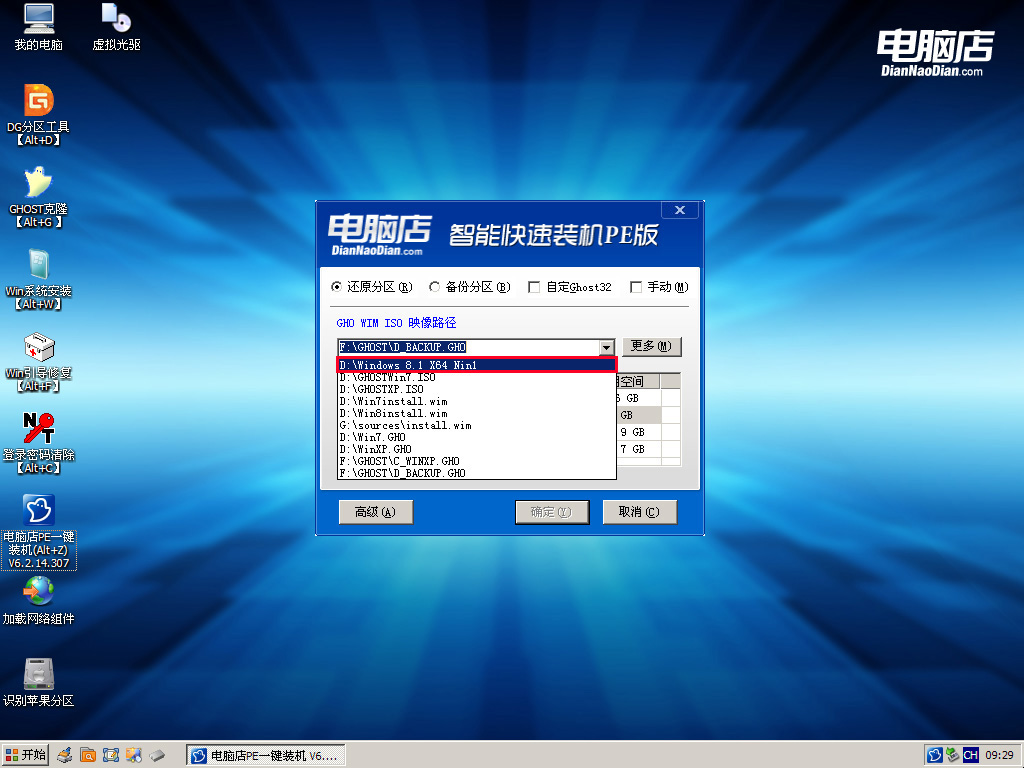The image size is (1024, 768).
Task: Select the Win引导修复 desktop icon
Action: click(x=39, y=347)
